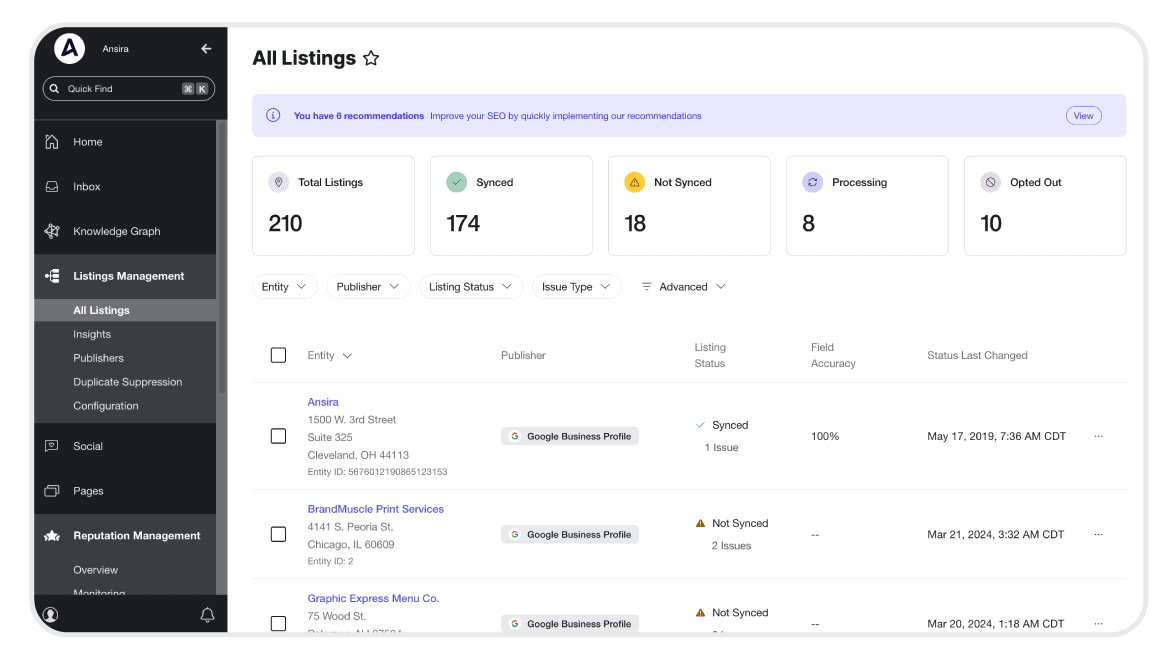Click the Processing refresh icon
The image size is (1171, 665).
click(813, 182)
